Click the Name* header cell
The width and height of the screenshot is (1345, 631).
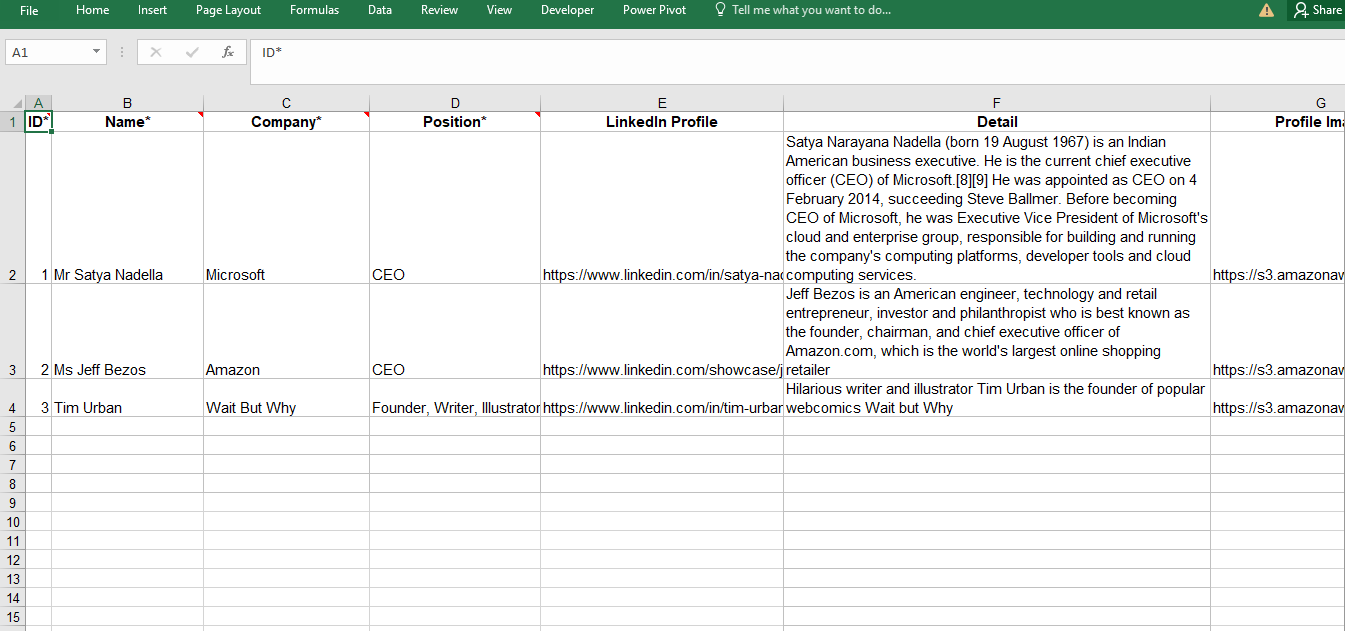(127, 122)
